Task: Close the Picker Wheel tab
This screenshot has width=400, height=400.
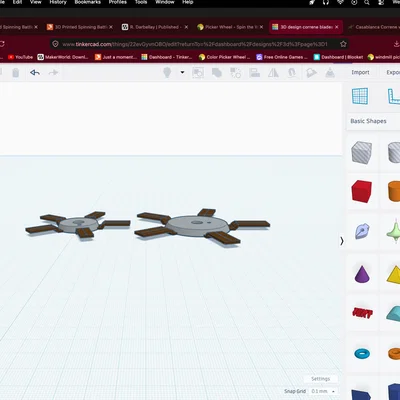Action: pyautogui.click(x=261, y=27)
